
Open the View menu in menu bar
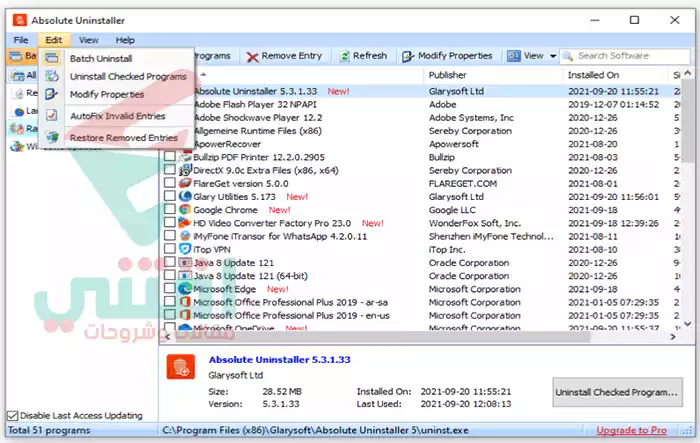88,40
